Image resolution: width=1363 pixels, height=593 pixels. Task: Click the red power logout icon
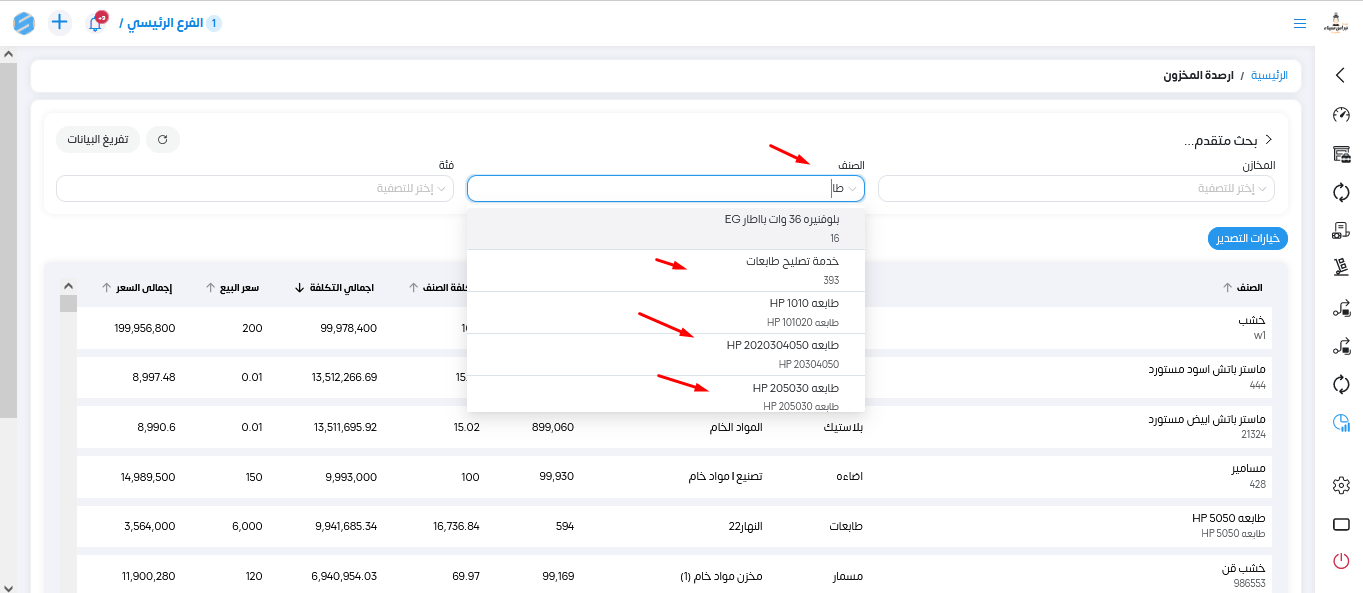click(x=1341, y=561)
